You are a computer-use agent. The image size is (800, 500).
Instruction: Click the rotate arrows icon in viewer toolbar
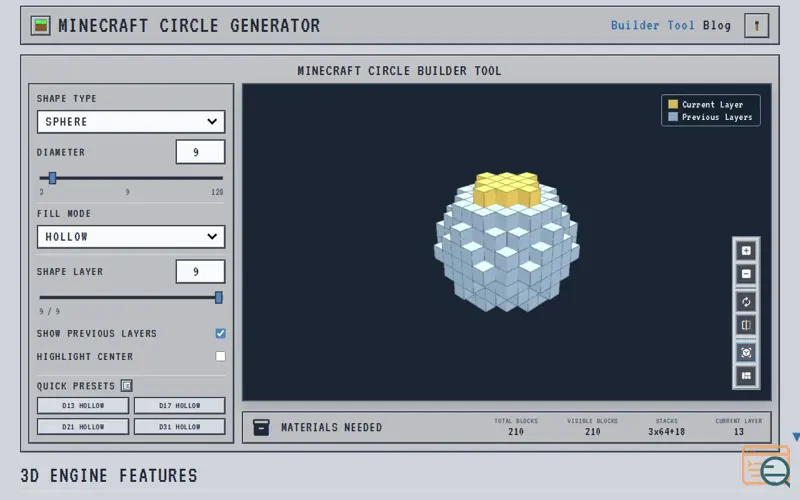[746, 302]
